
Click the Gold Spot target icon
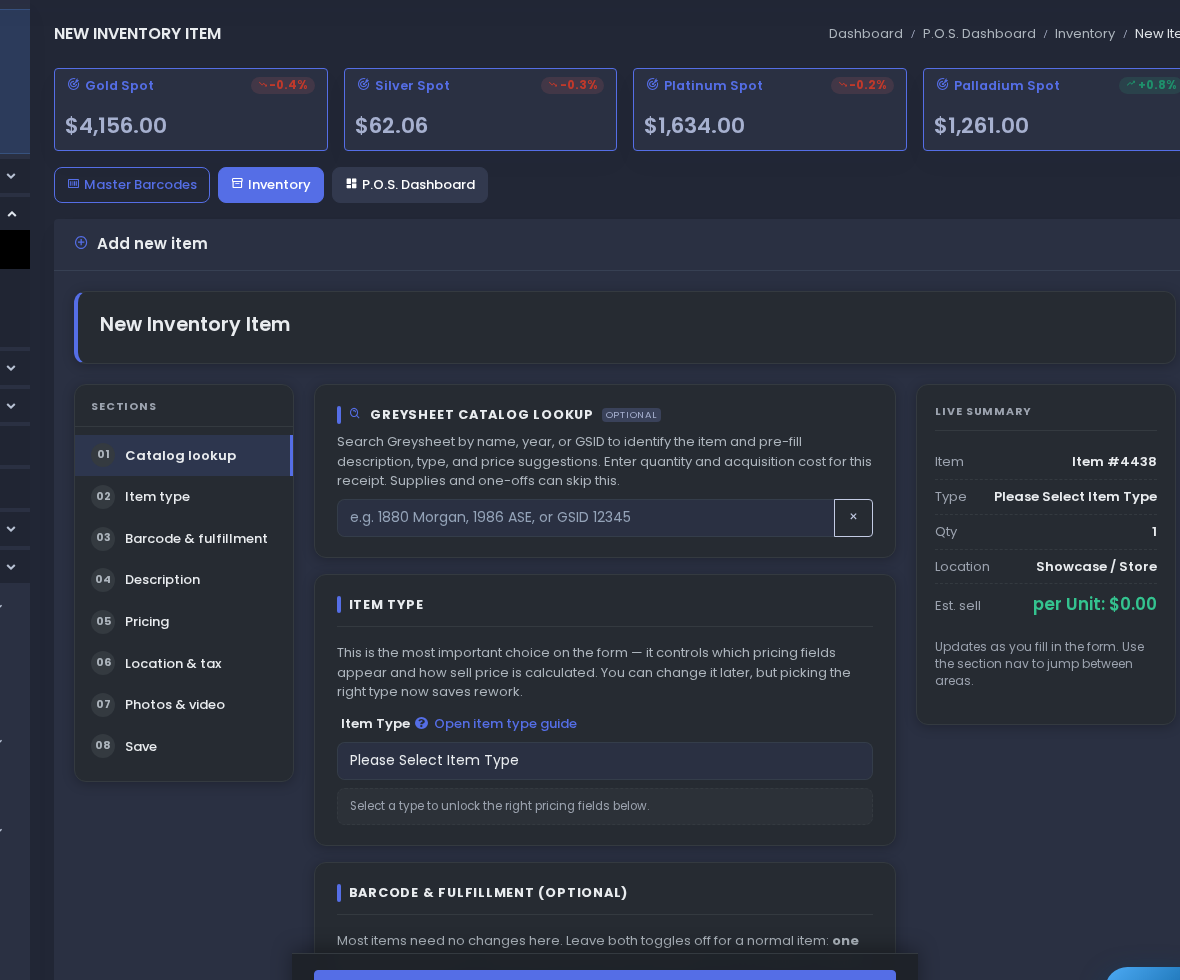tap(74, 84)
